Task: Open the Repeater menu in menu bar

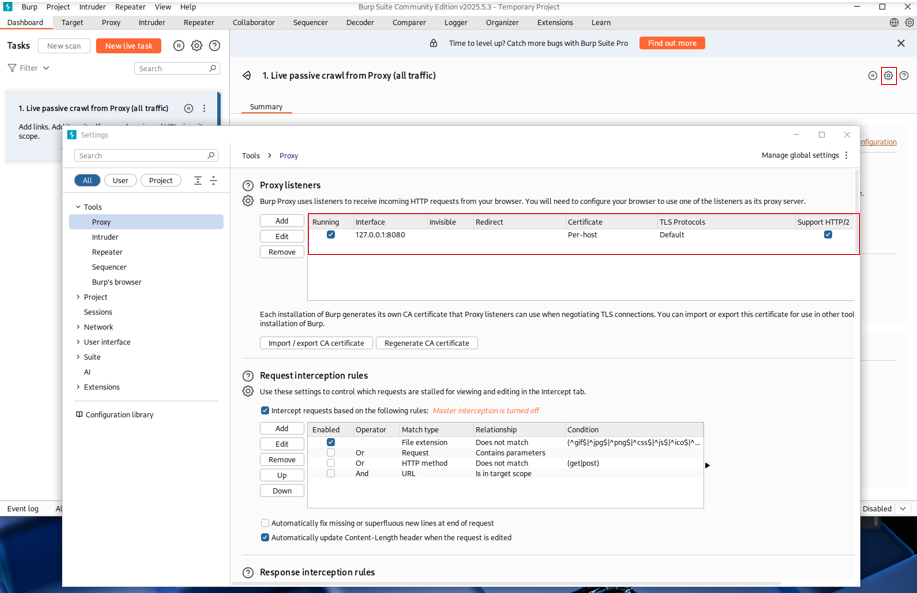Action: [x=130, y=7]
